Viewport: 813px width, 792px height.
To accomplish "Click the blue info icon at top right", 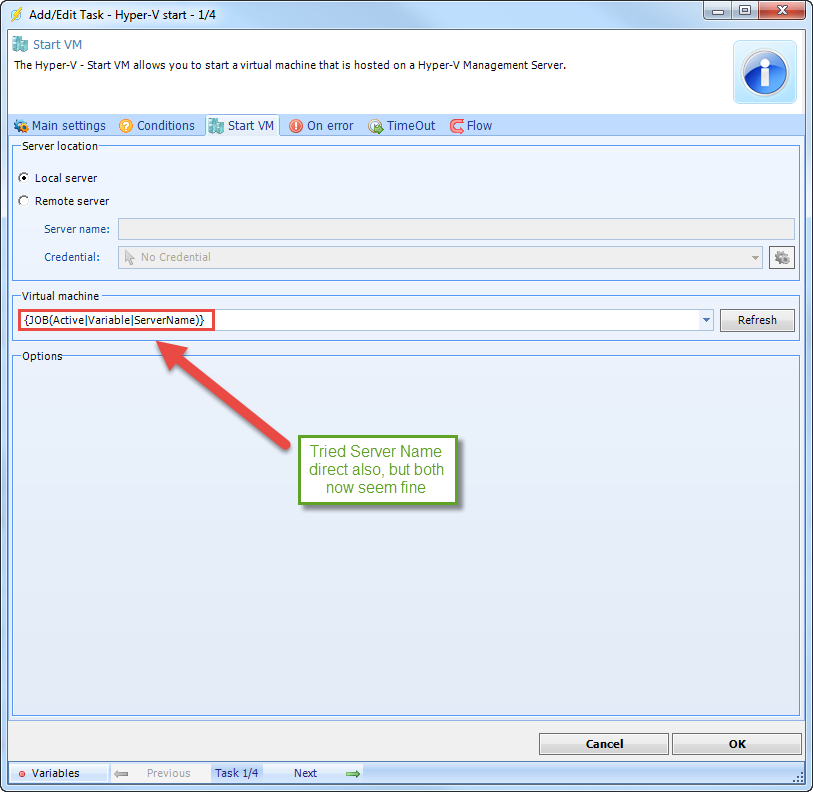I will tap(765, 73).
